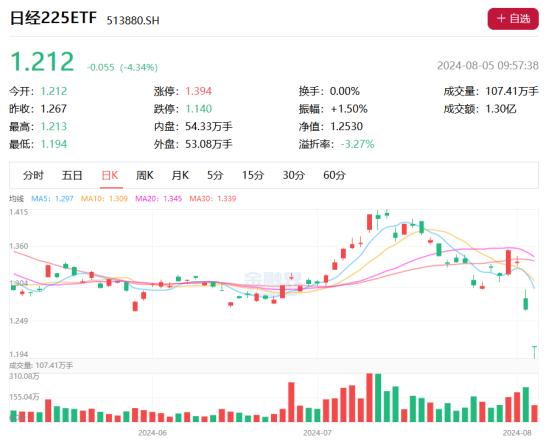Select the 周K chart tab
554x448 pixels.
point(145,175)
